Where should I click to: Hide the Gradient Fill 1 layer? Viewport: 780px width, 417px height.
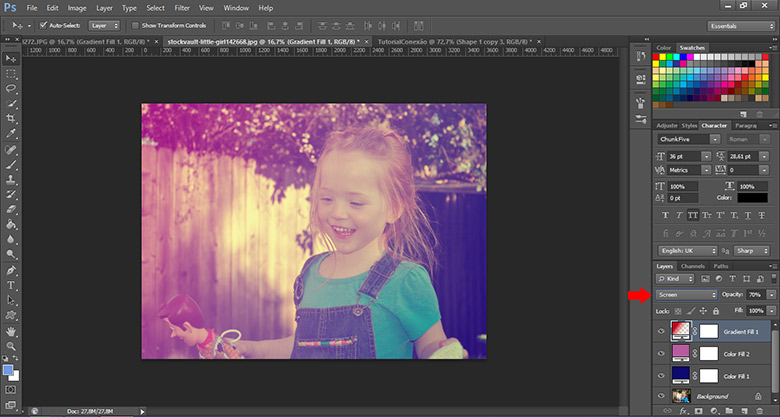[661, 331]
